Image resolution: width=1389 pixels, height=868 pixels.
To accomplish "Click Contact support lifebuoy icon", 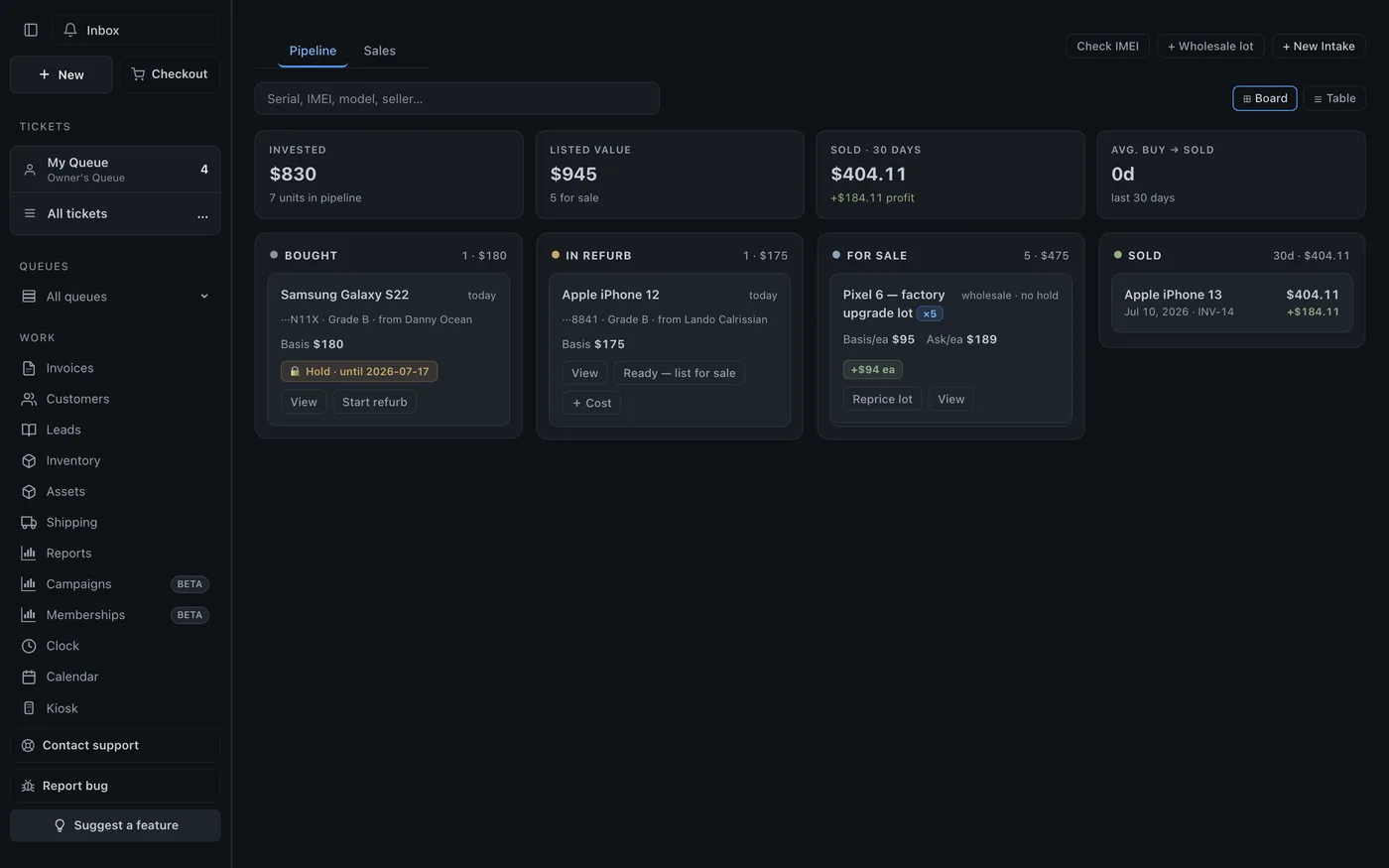I will point(28,745).
